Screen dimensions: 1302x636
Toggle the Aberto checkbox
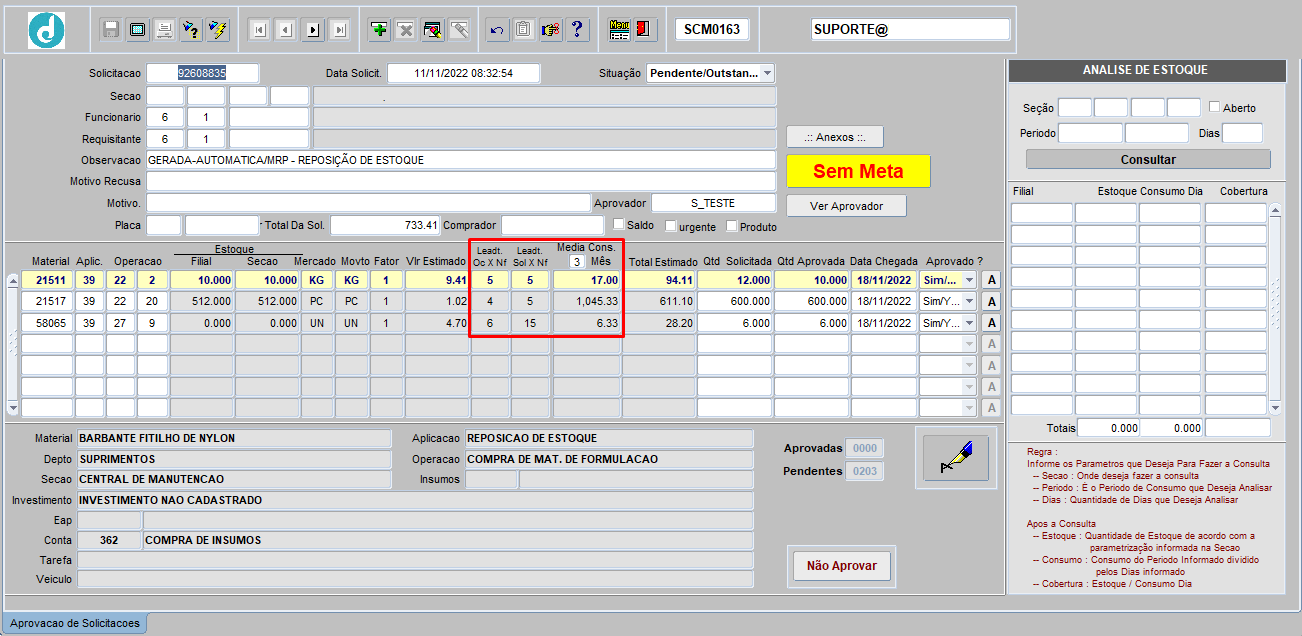click(x=1214, y=106)
